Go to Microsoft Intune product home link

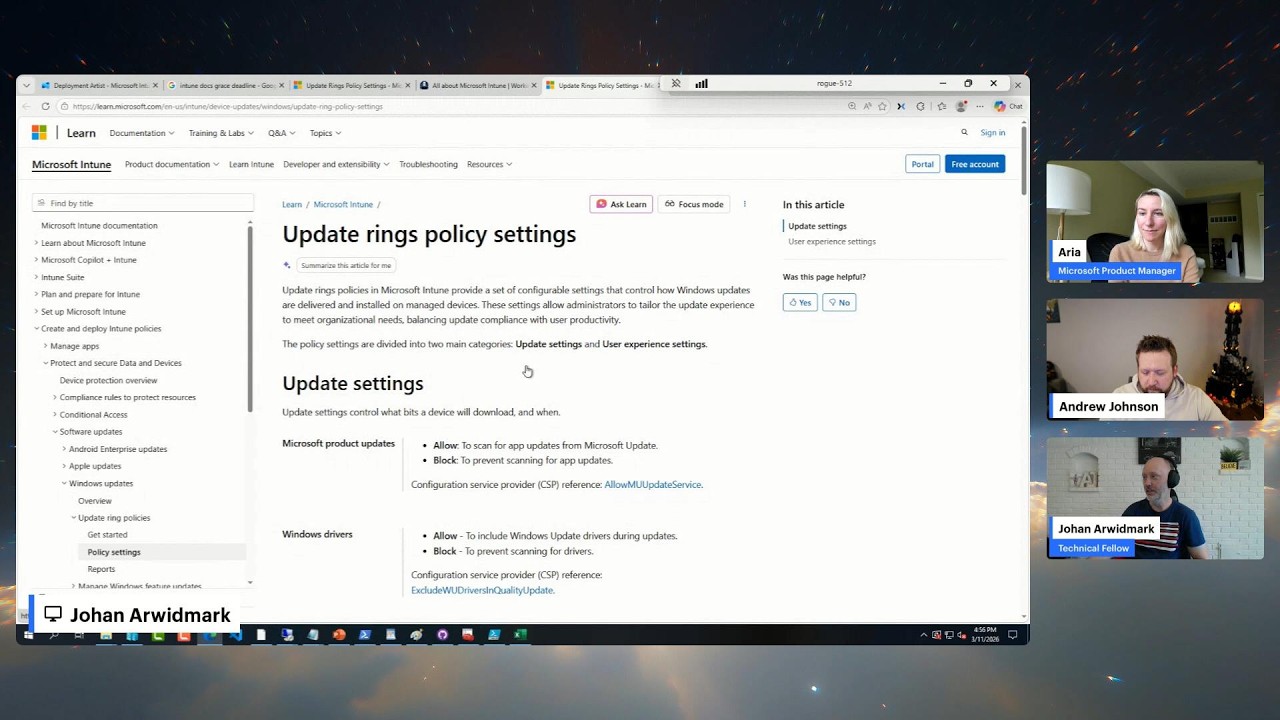(71, 164)
